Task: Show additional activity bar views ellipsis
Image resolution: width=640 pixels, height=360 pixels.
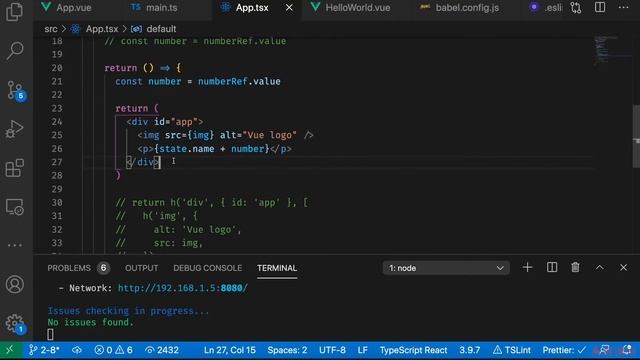Action: pos(15,245)
